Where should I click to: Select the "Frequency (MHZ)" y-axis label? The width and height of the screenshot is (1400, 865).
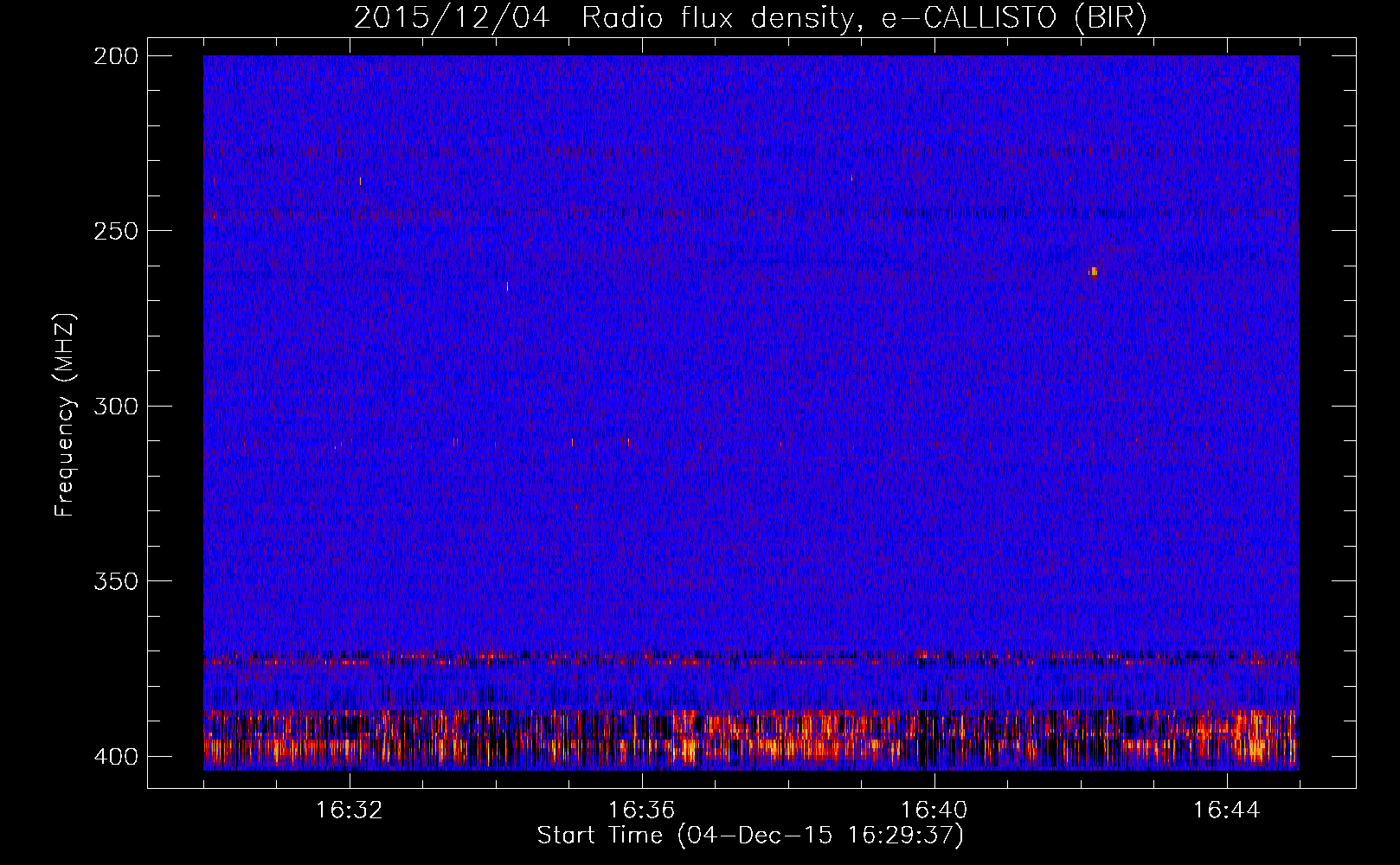pyautogui.click(x=66, y=415)
